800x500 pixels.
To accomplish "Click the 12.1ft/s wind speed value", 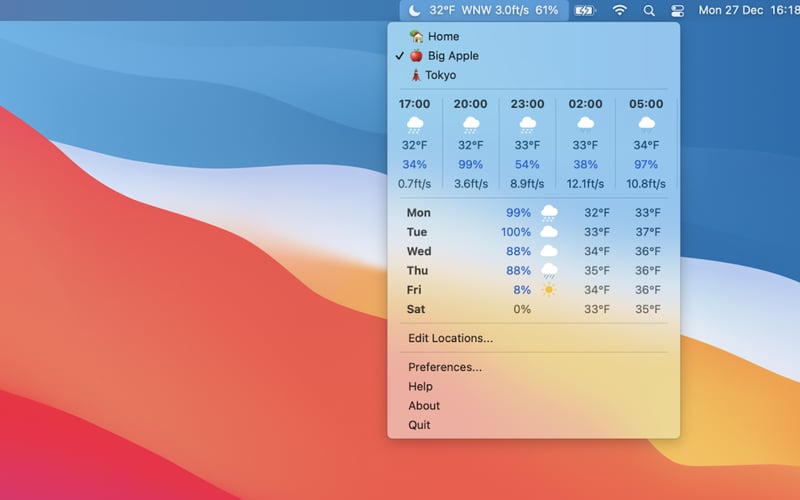I will click(x=585, y=184).
